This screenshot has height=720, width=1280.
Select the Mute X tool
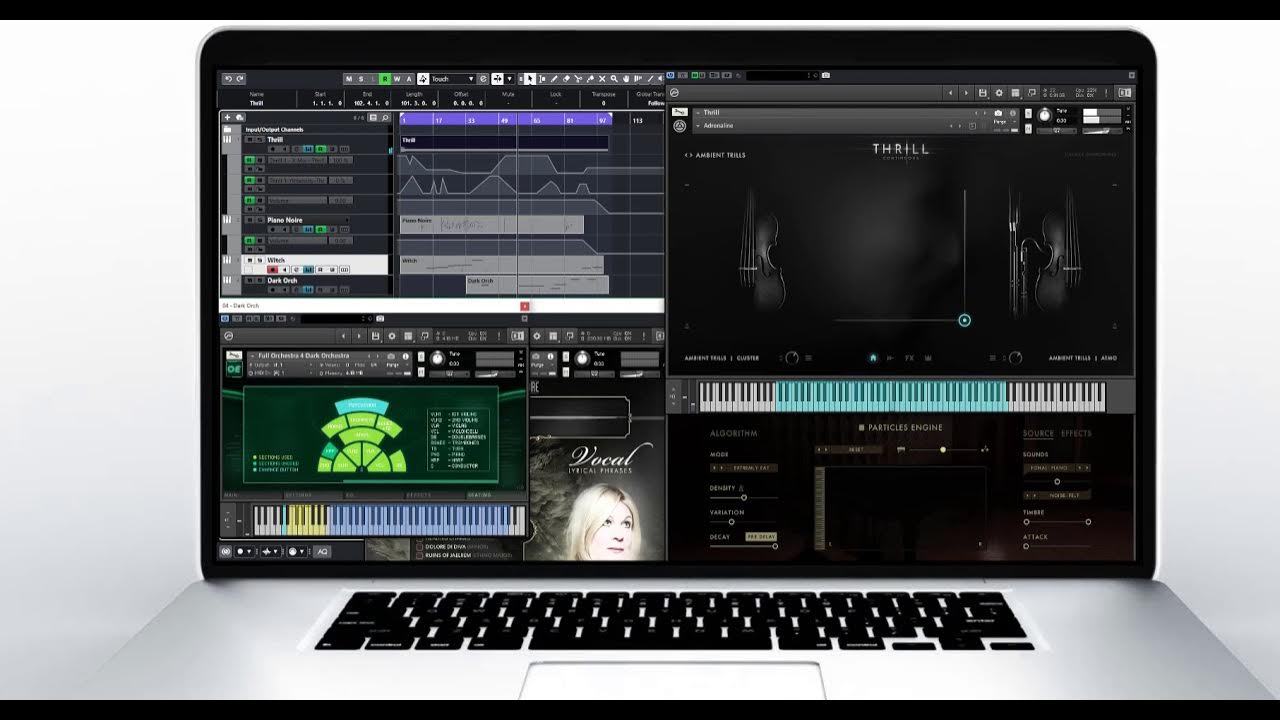coord(602,79)
